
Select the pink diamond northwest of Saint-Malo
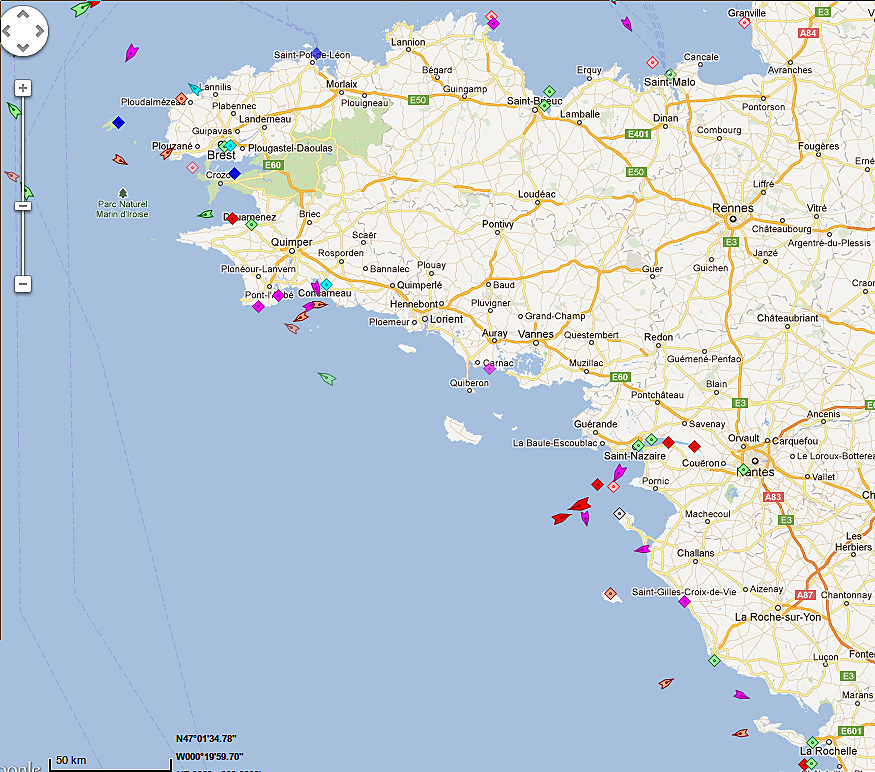pyautogui.click(x=652, y=62)
